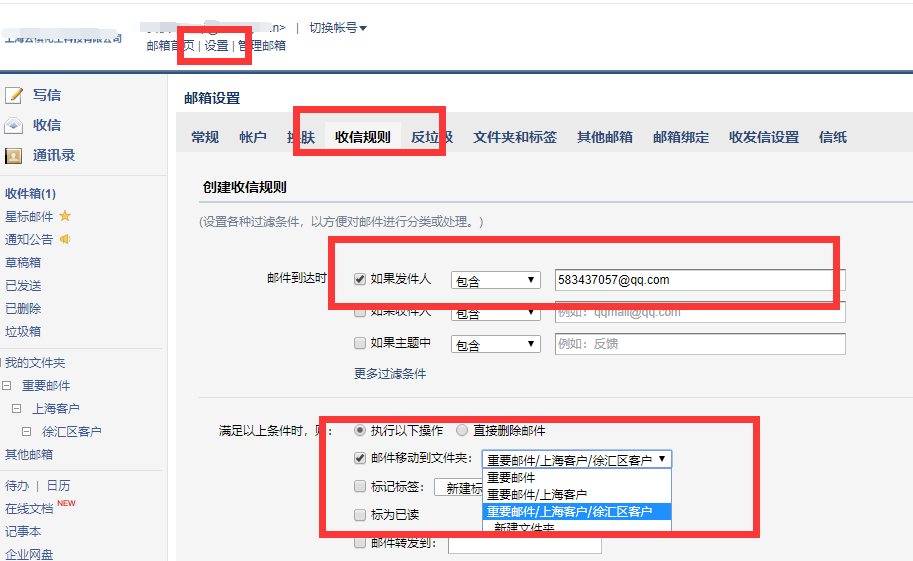
Task: Collapse the 重要邮件 folder tree node
Action: [x=7, y=386]
